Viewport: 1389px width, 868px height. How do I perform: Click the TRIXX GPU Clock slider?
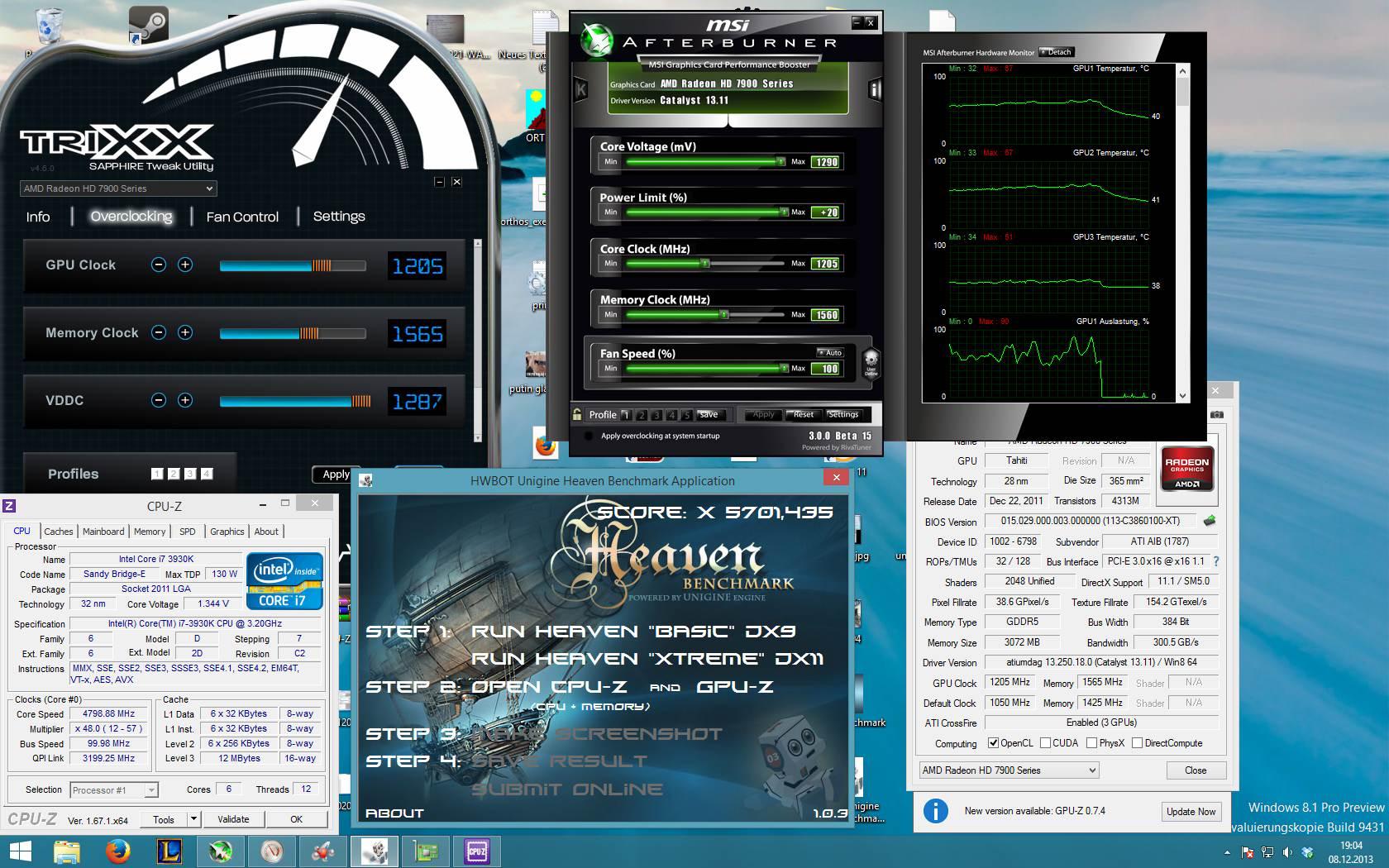click(293, 265)
